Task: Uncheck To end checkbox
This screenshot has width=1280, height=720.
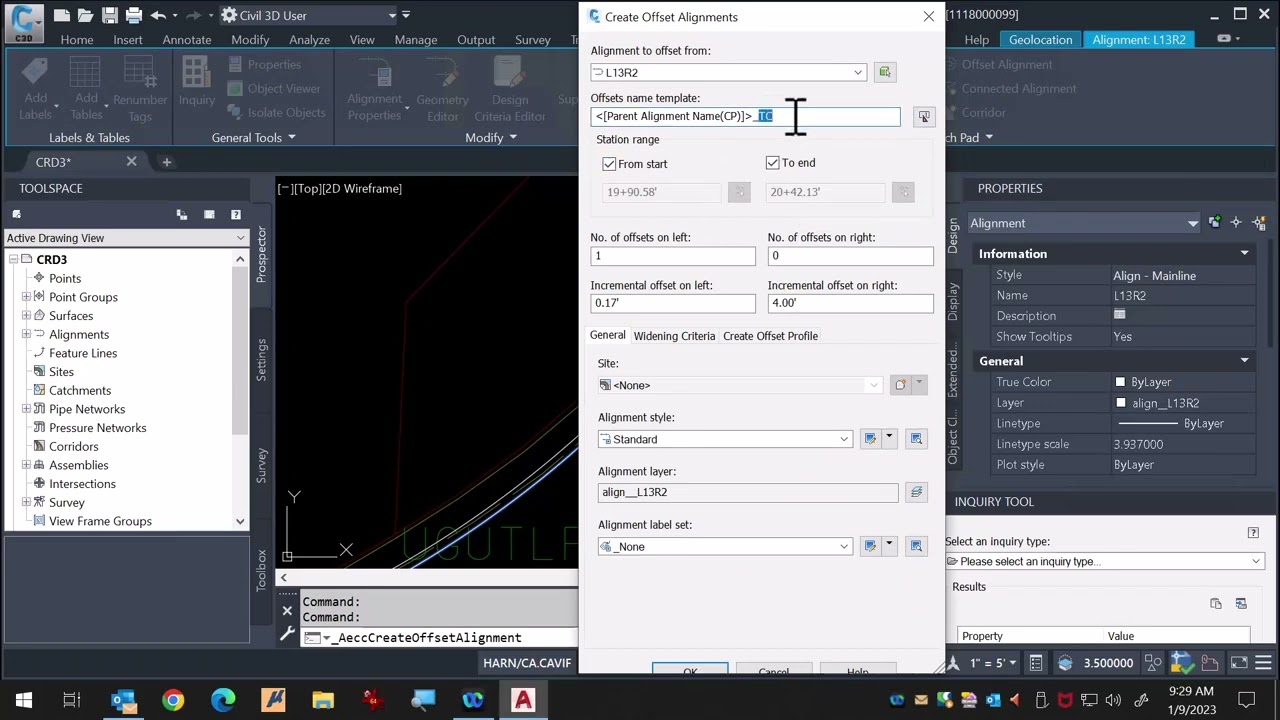Action: pos(772,163)
